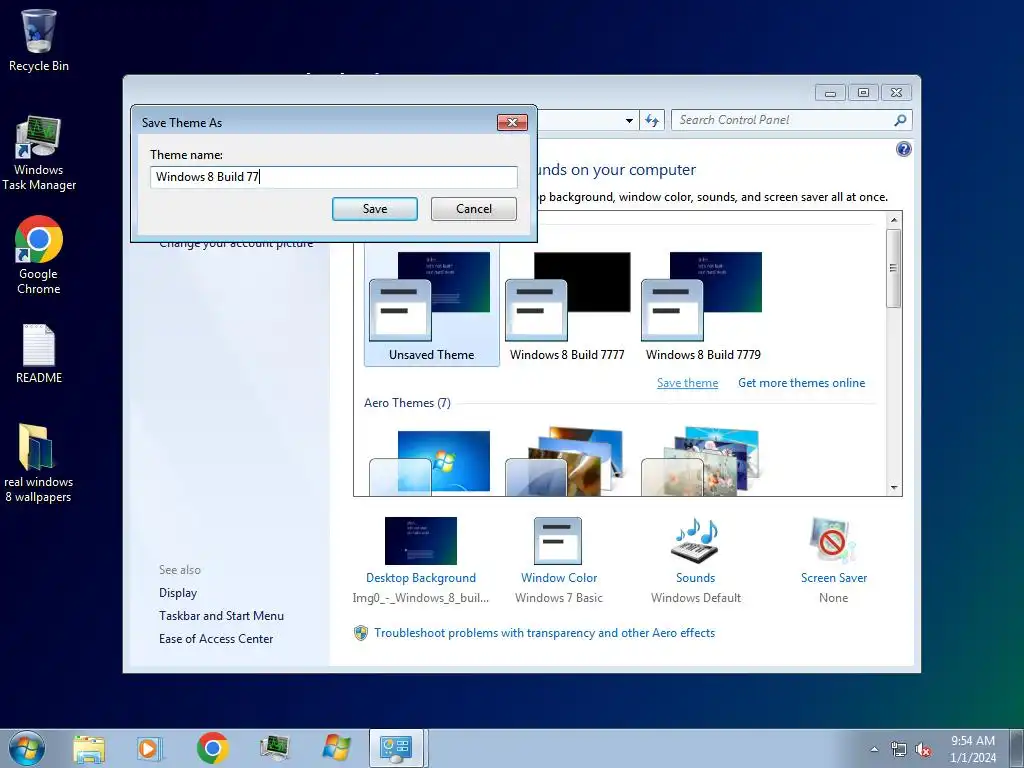Open Desktop Background settings icon
1024x768 pixels.
421,541
